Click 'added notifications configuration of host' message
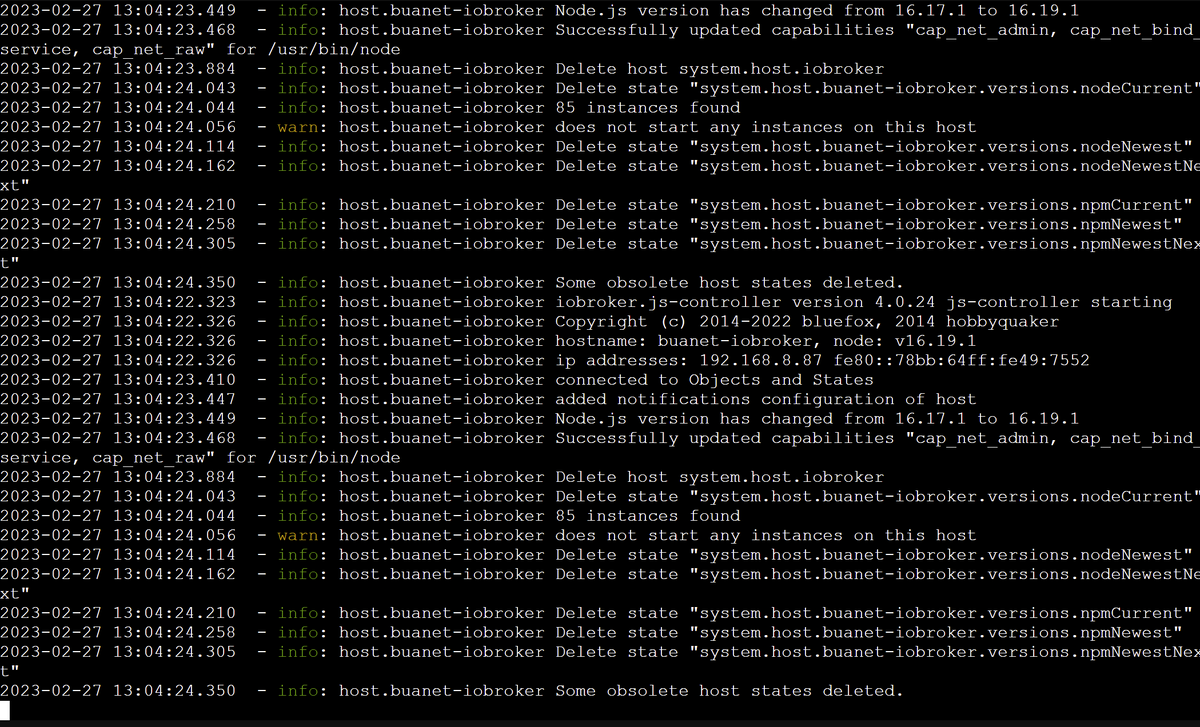 click(x=766, y=399)
